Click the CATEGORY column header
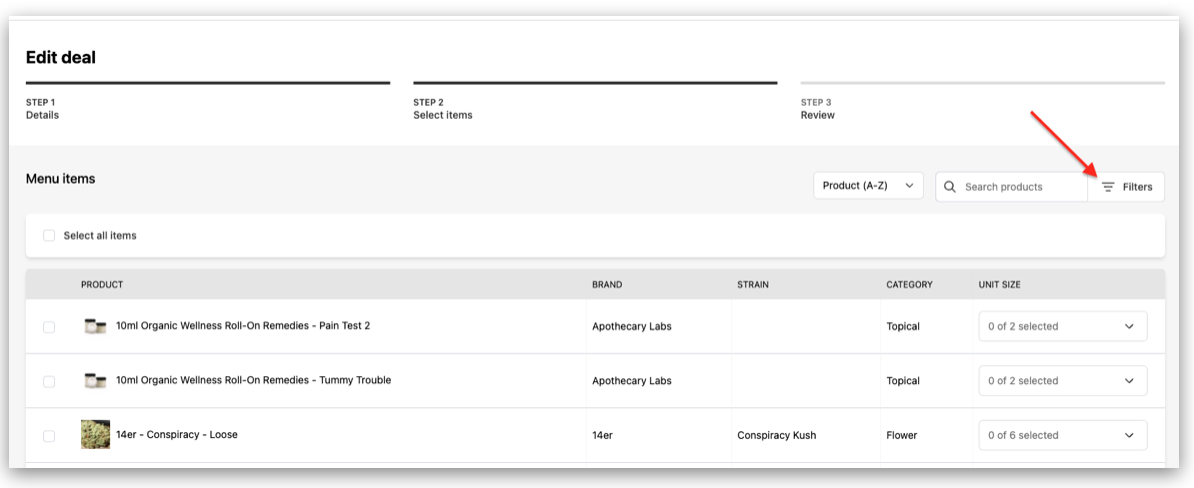 909,285
